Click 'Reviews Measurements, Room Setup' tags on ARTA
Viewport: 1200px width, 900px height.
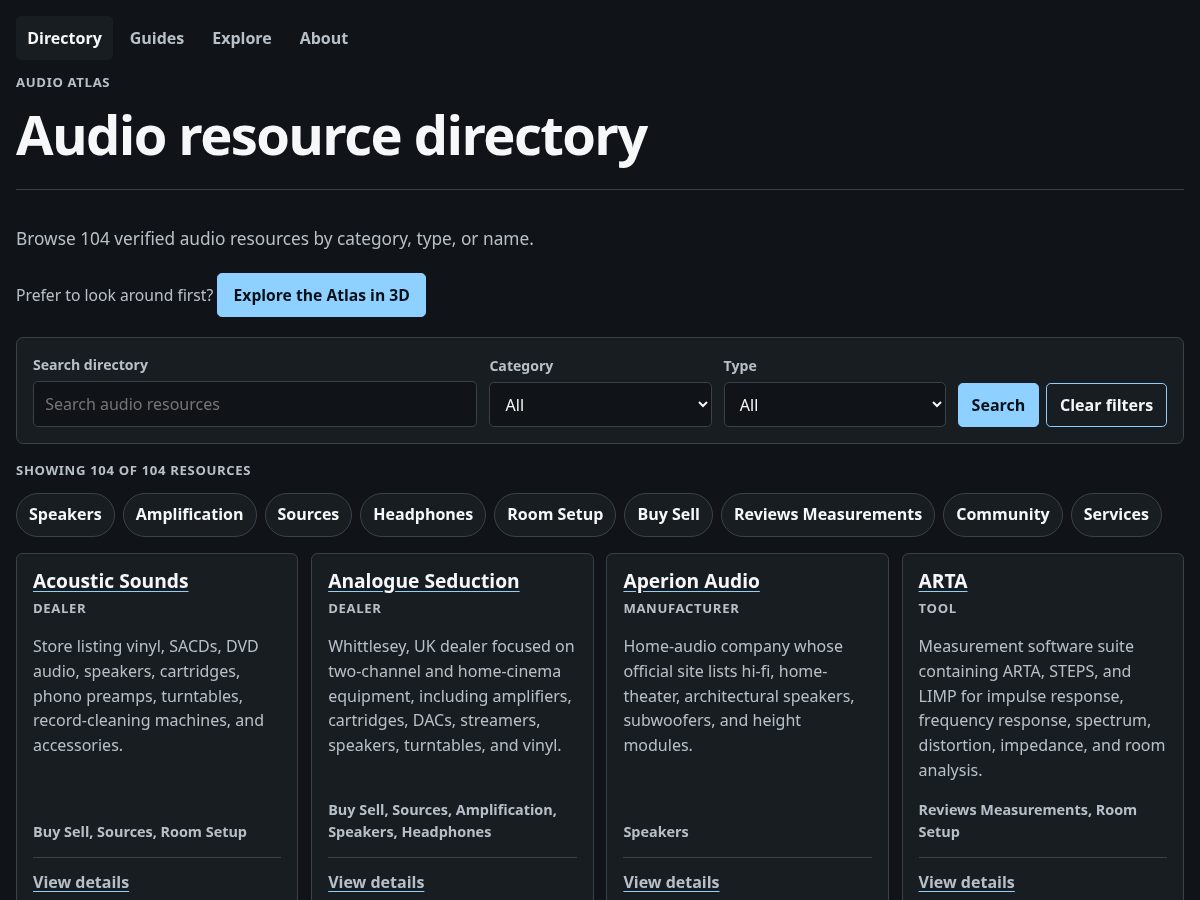pos(1027,821)
